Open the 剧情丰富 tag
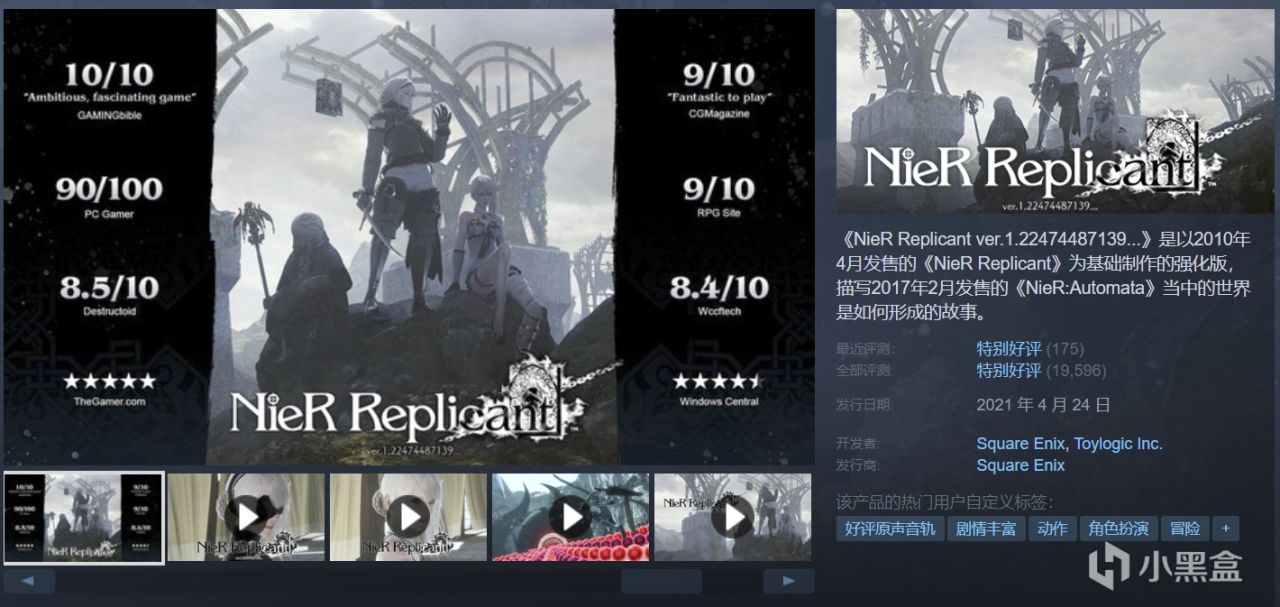 point(986,529)
